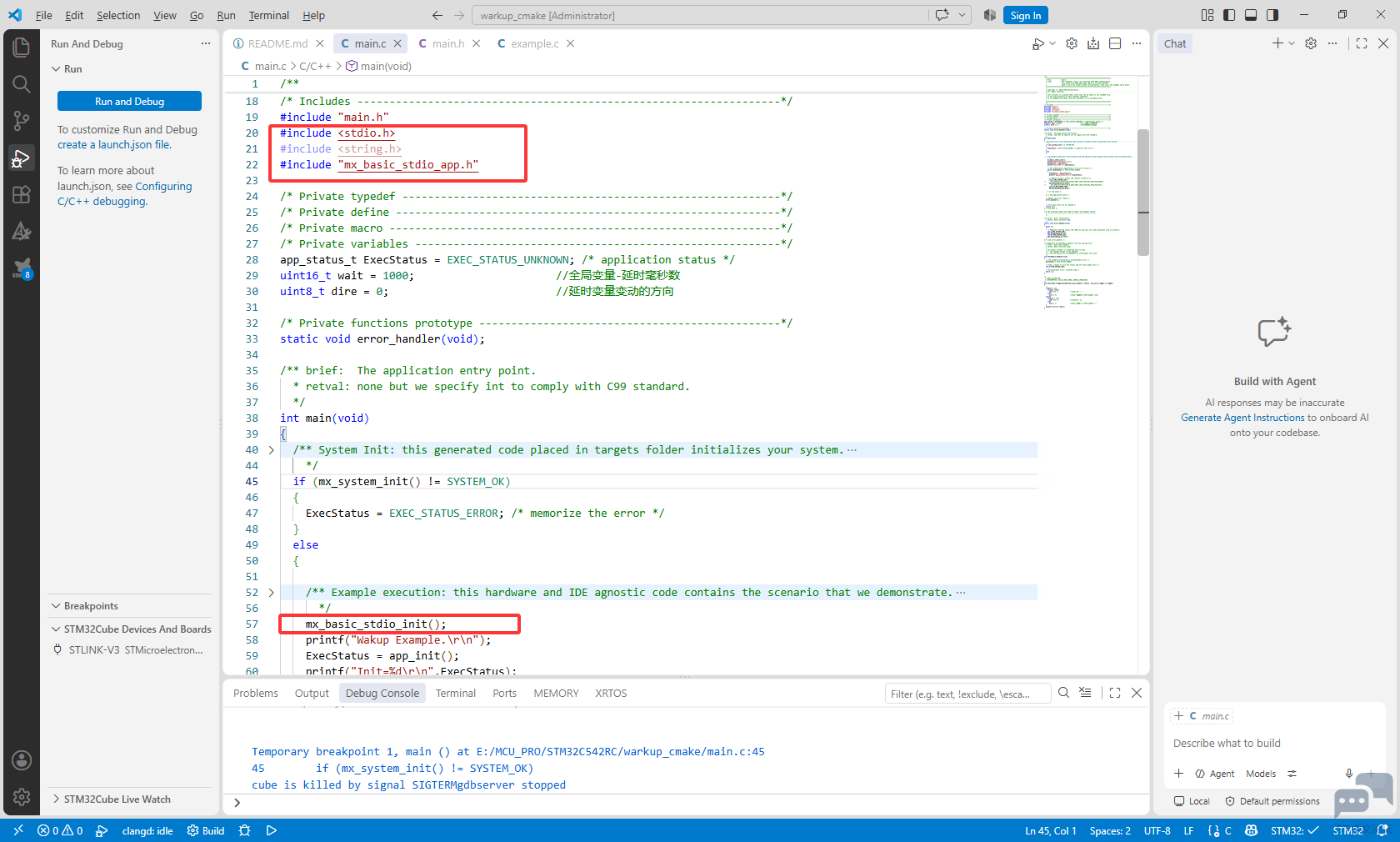The width and height of the screenshot is (1400, 842).
Task: Toggle the primary side bar visibility
Action: click(1229, 15)
